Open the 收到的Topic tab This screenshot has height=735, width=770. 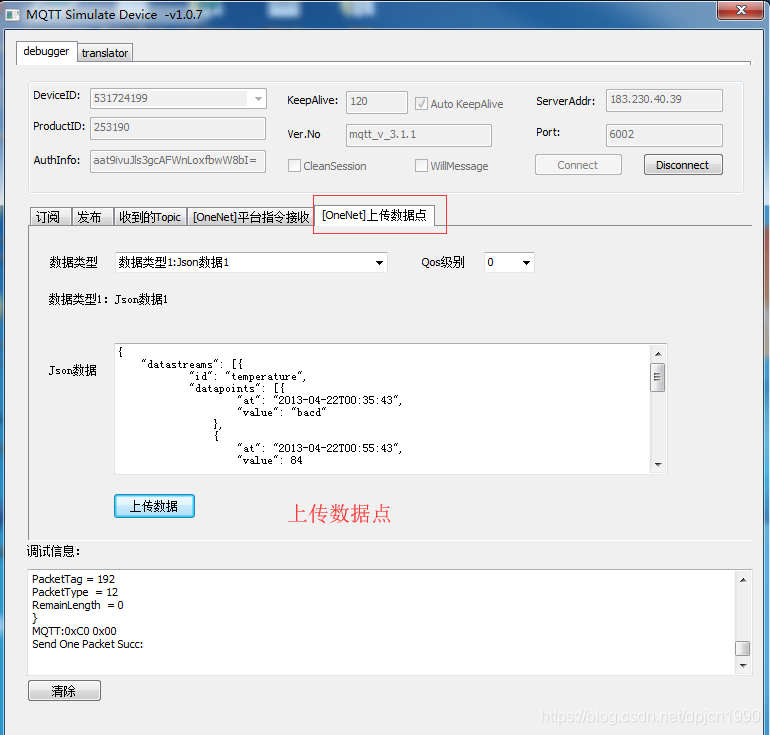150,217
